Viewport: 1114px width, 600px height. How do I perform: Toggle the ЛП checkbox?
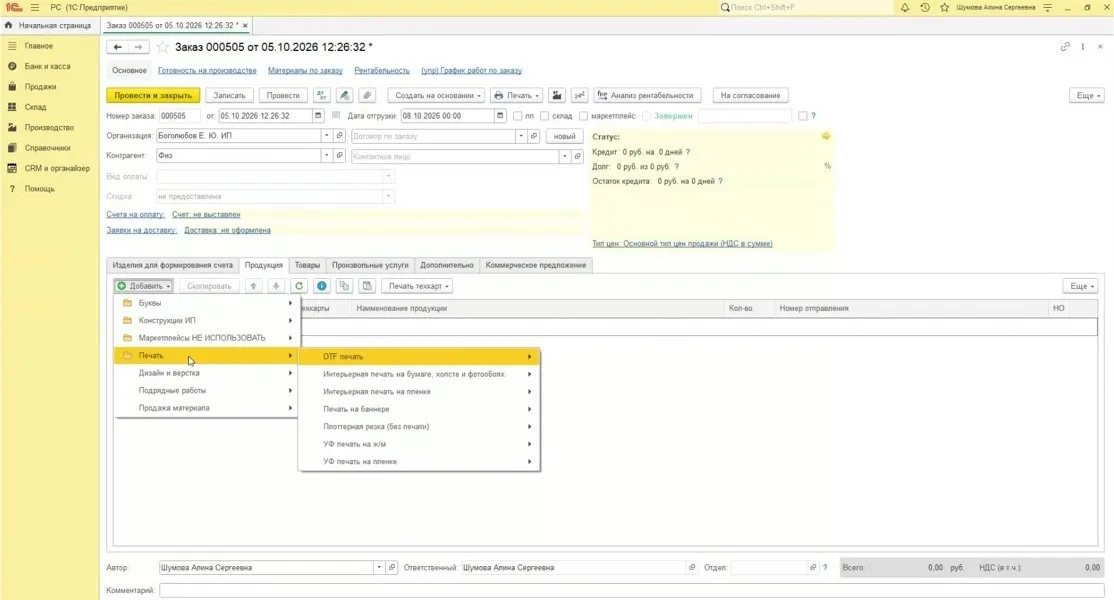(x=517, y=116)
